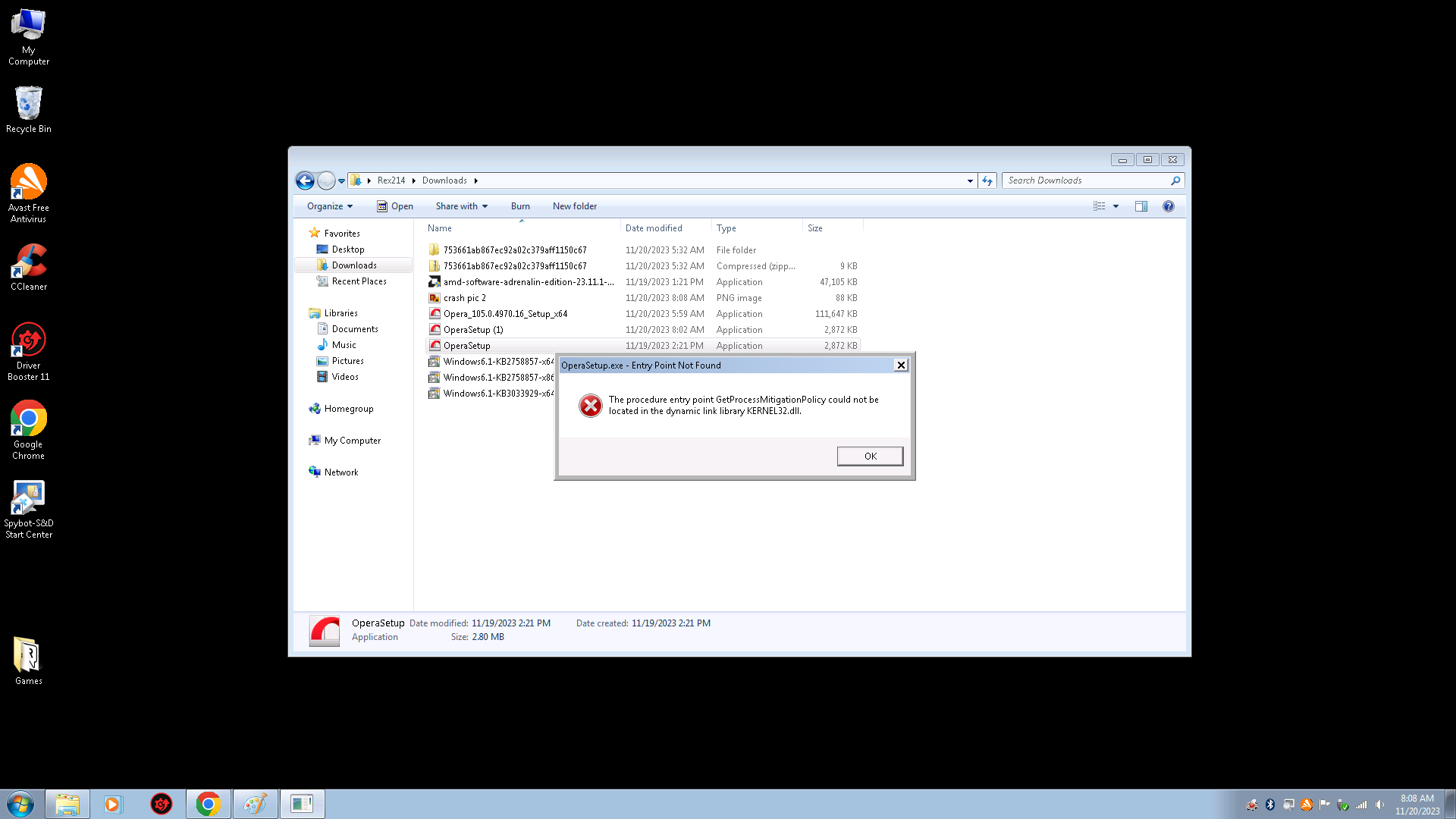Open the Windows Start menu orb

point(20,804)
